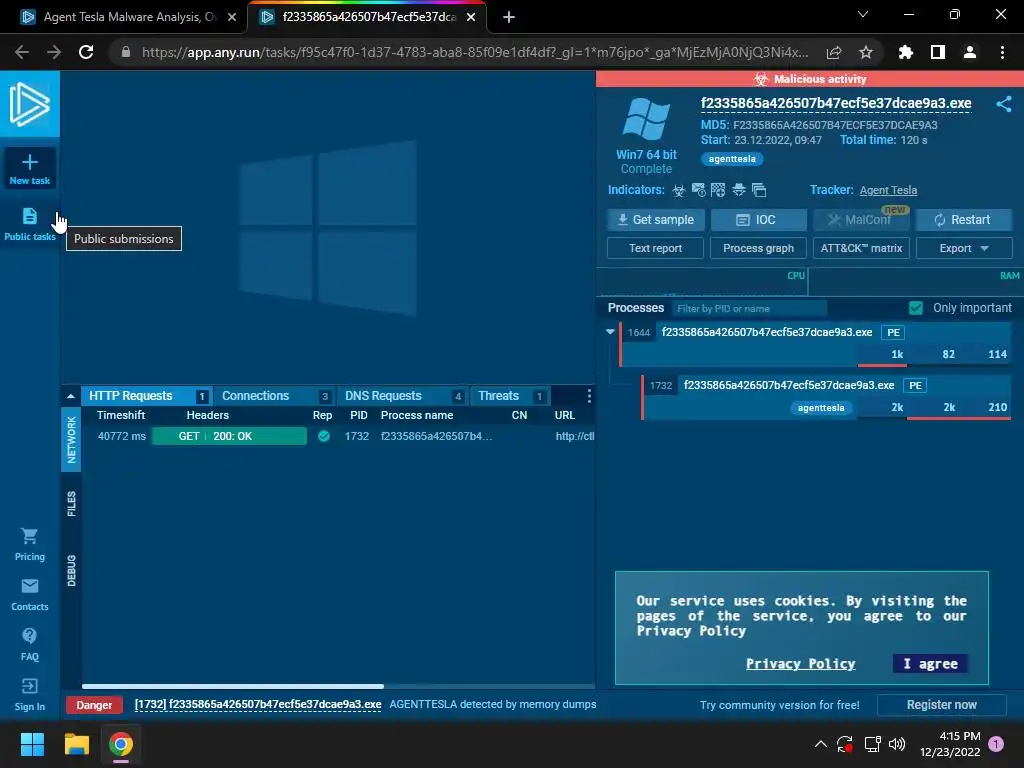Select process 1644 row
Image resolution: width=1024 pixels, height=768 pixels.
pos(815,344)
